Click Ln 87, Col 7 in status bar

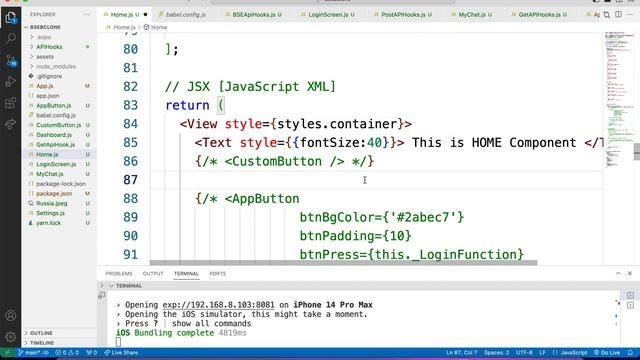pos(462,353)
